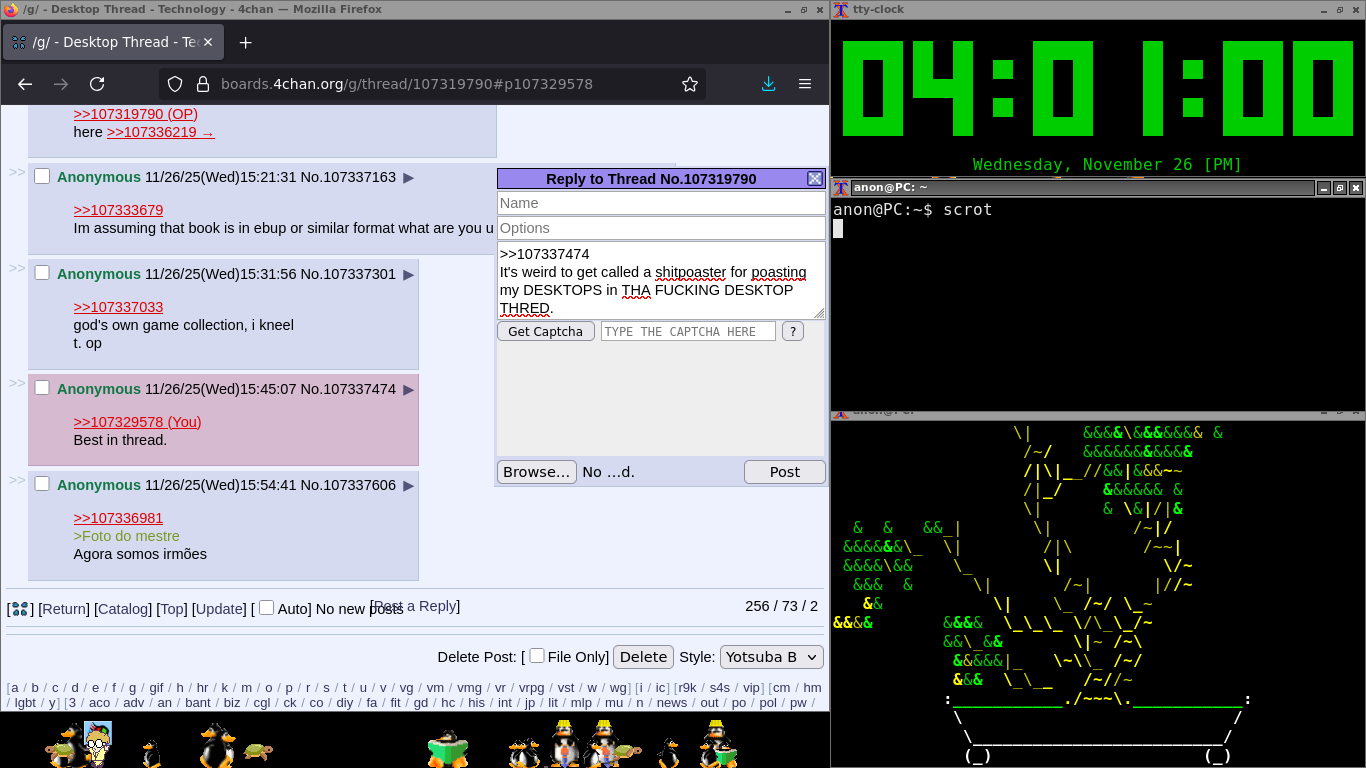
Task: Bookmark this page with the star
Action: pos(690,84)
